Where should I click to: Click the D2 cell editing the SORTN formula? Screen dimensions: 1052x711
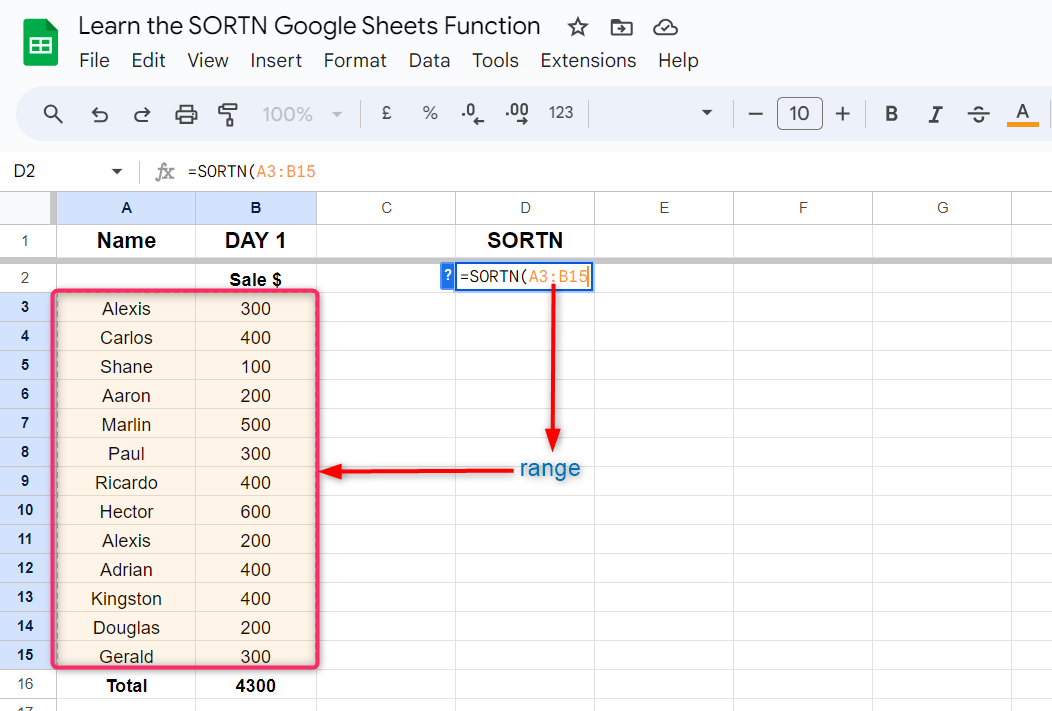tap(524, 276)
